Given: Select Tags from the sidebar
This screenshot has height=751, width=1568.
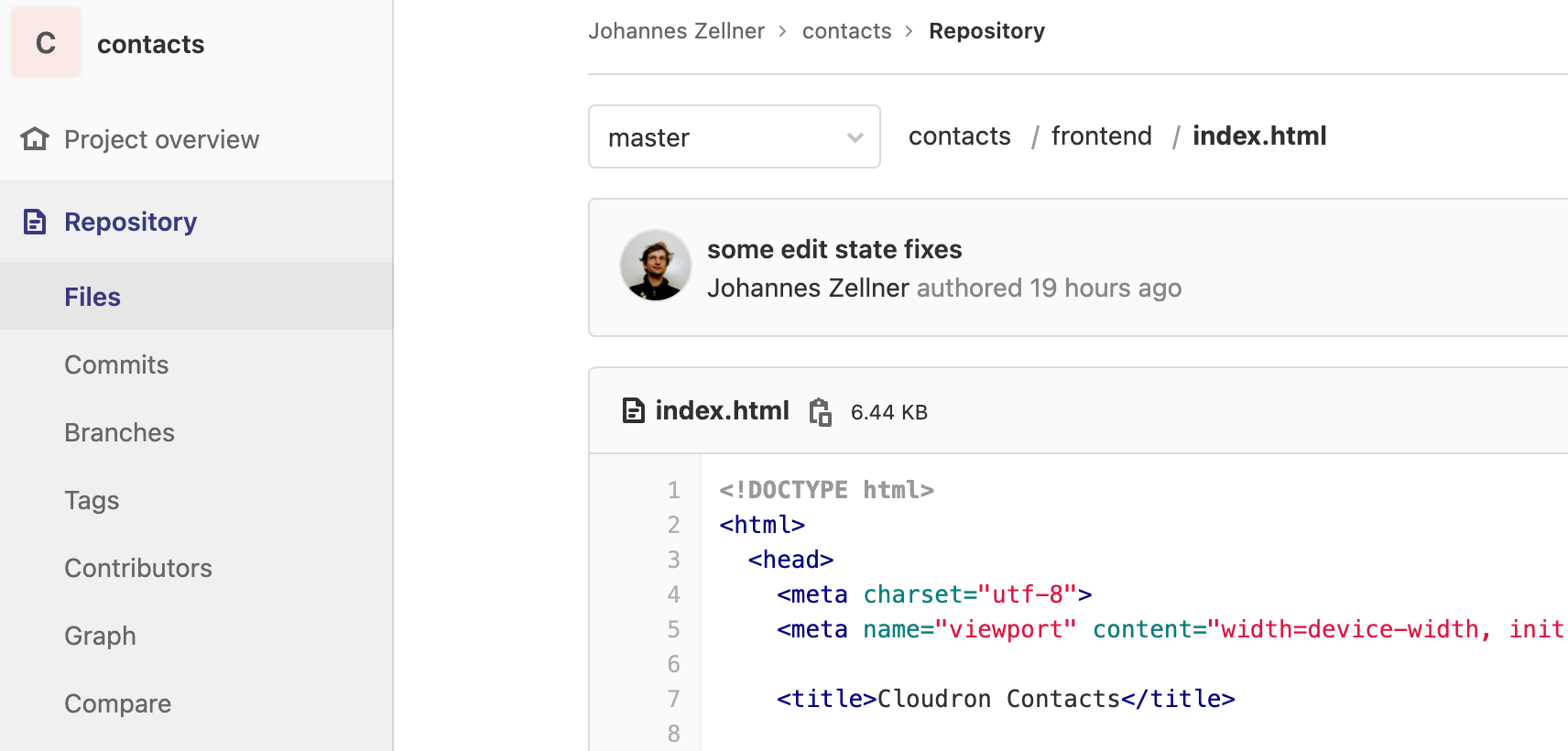Looking at the screenshot, I should 92,500.
